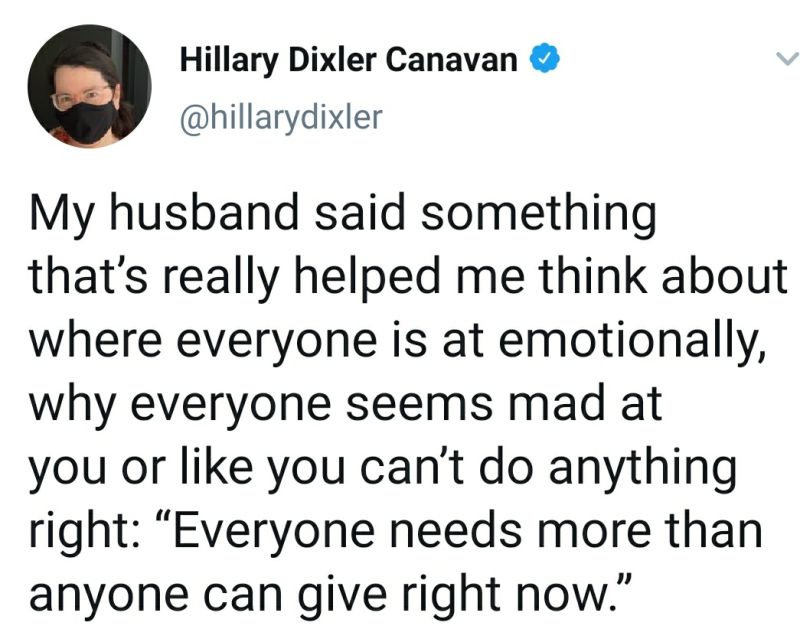This screenshot has height=629, width=800.
Task: Open the Hillary Dixler Canavan display name
Action: (348, 60)
